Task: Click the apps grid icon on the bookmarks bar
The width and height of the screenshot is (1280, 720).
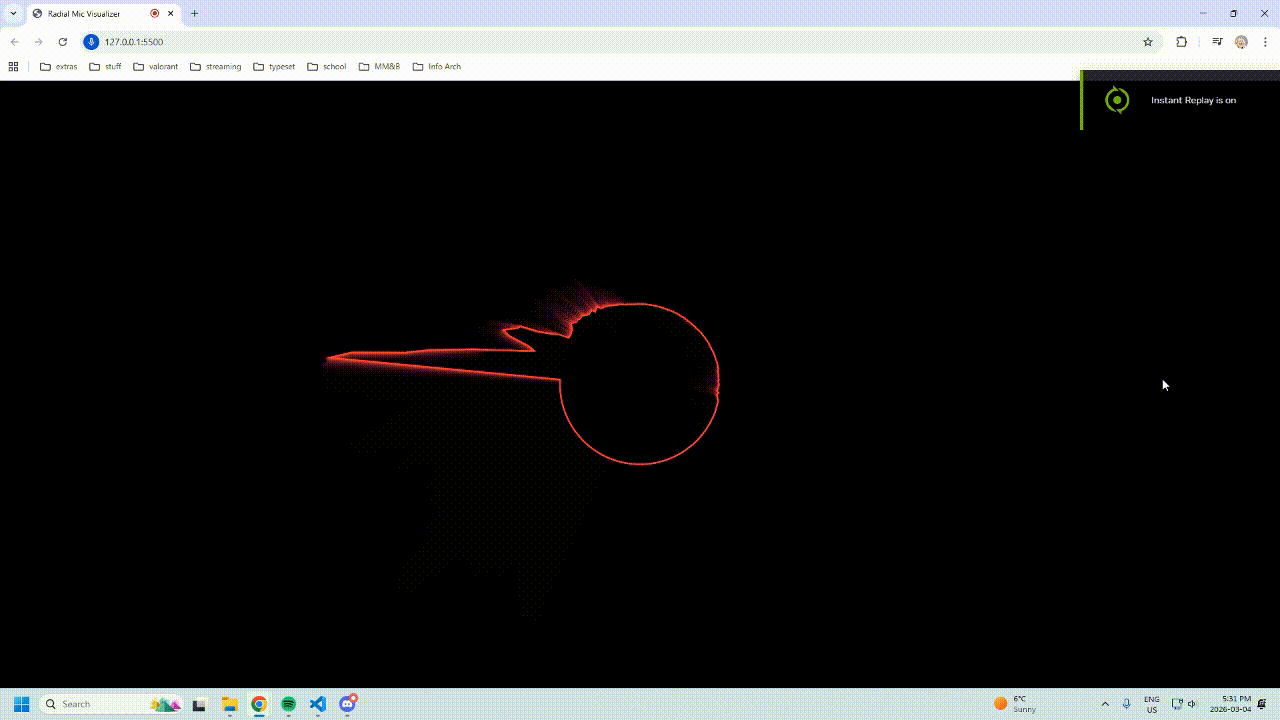Action: [x=13, y=66]
